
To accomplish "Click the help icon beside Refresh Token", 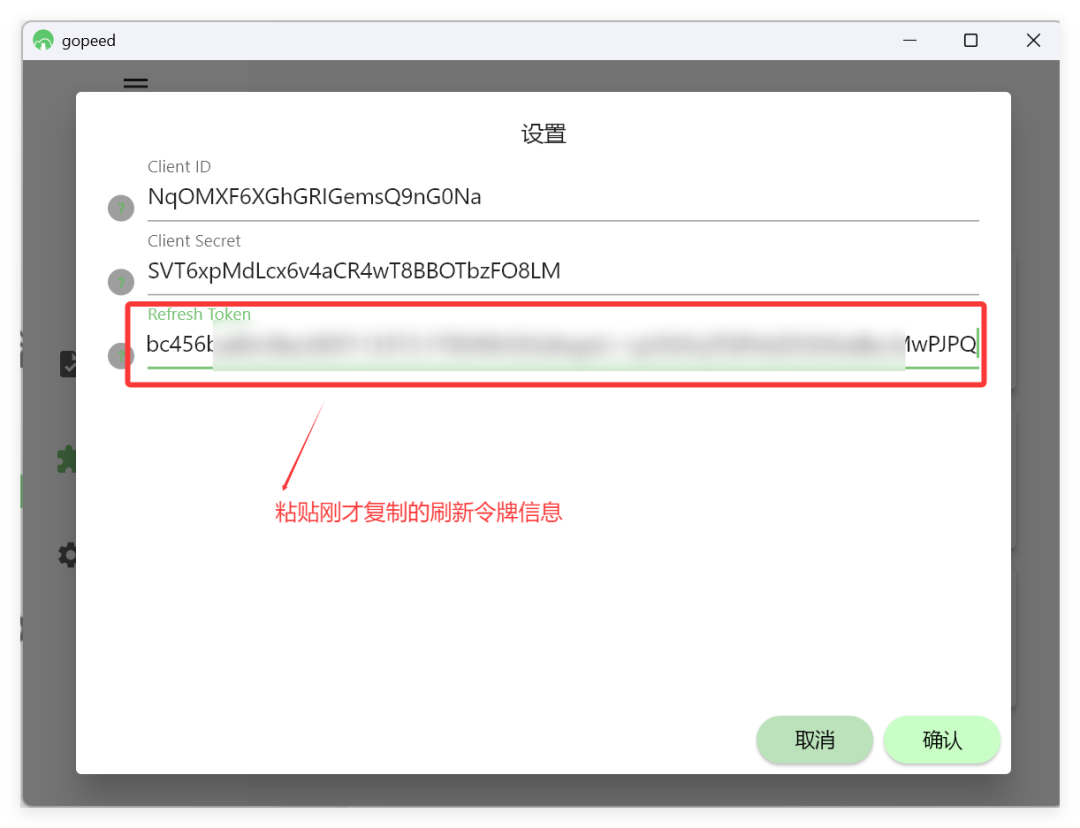I will 120,356.
